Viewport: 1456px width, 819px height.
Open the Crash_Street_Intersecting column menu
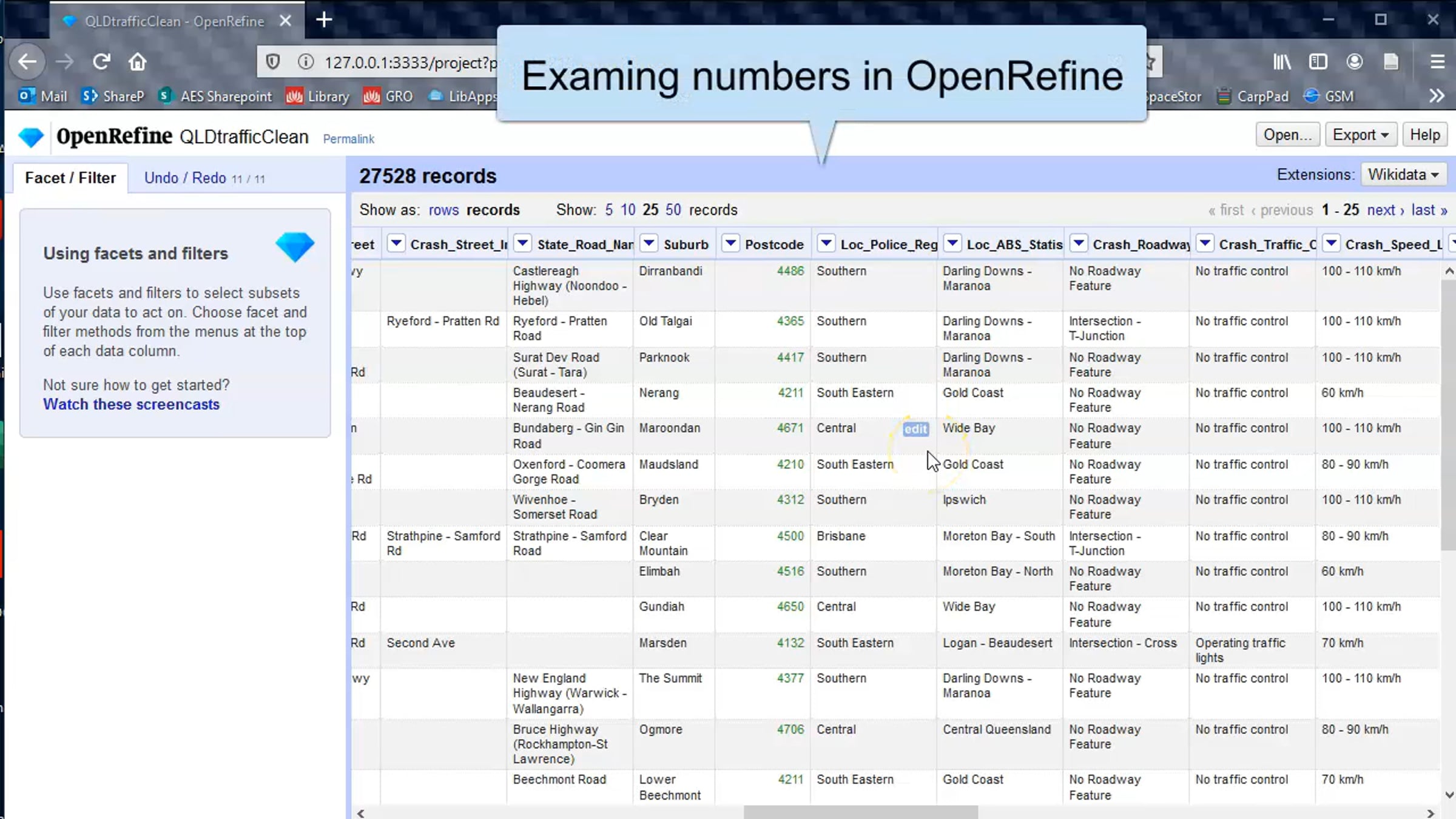pos(396,244)
